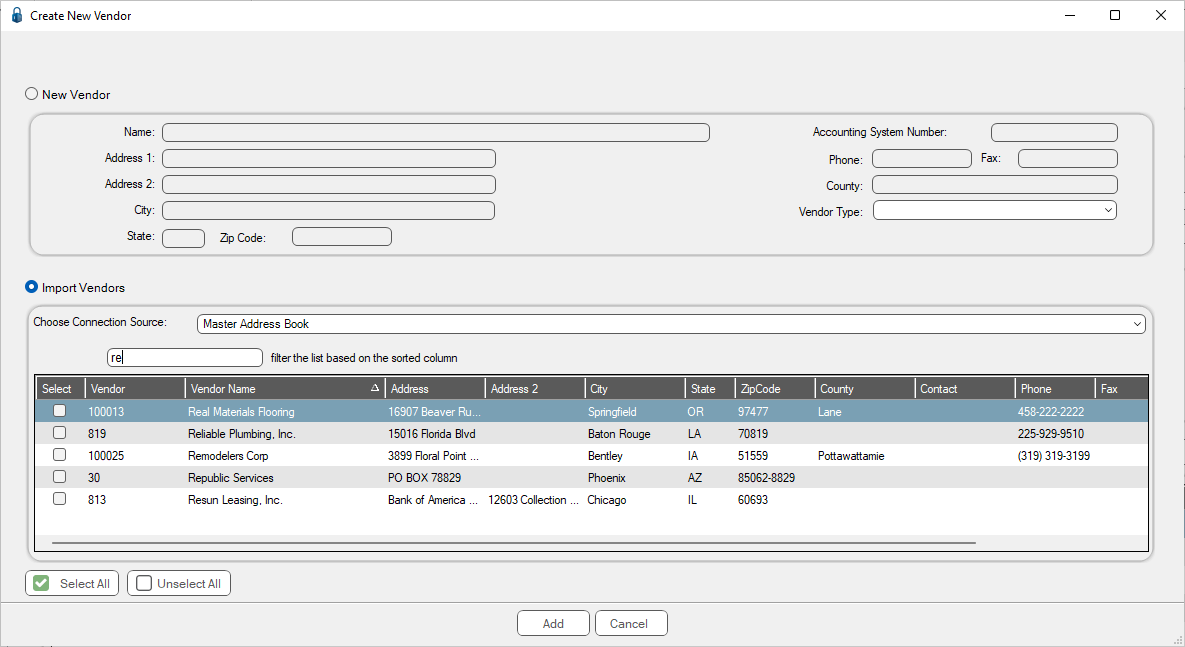Click the filter box containing 're'
The image size is (1185, 647).
point(185,358)
